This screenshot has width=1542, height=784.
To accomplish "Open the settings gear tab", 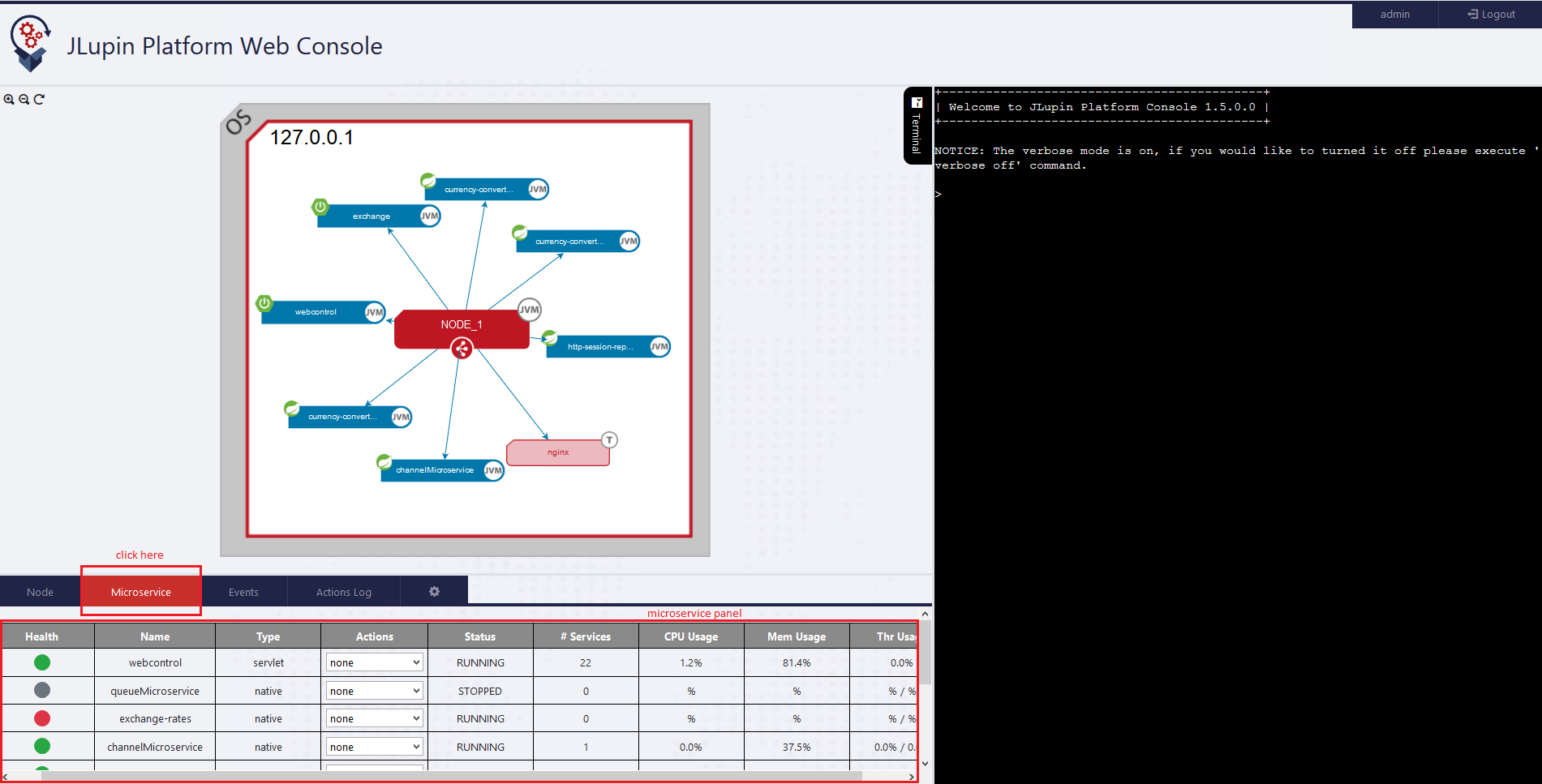I will (x=434, y=592).
